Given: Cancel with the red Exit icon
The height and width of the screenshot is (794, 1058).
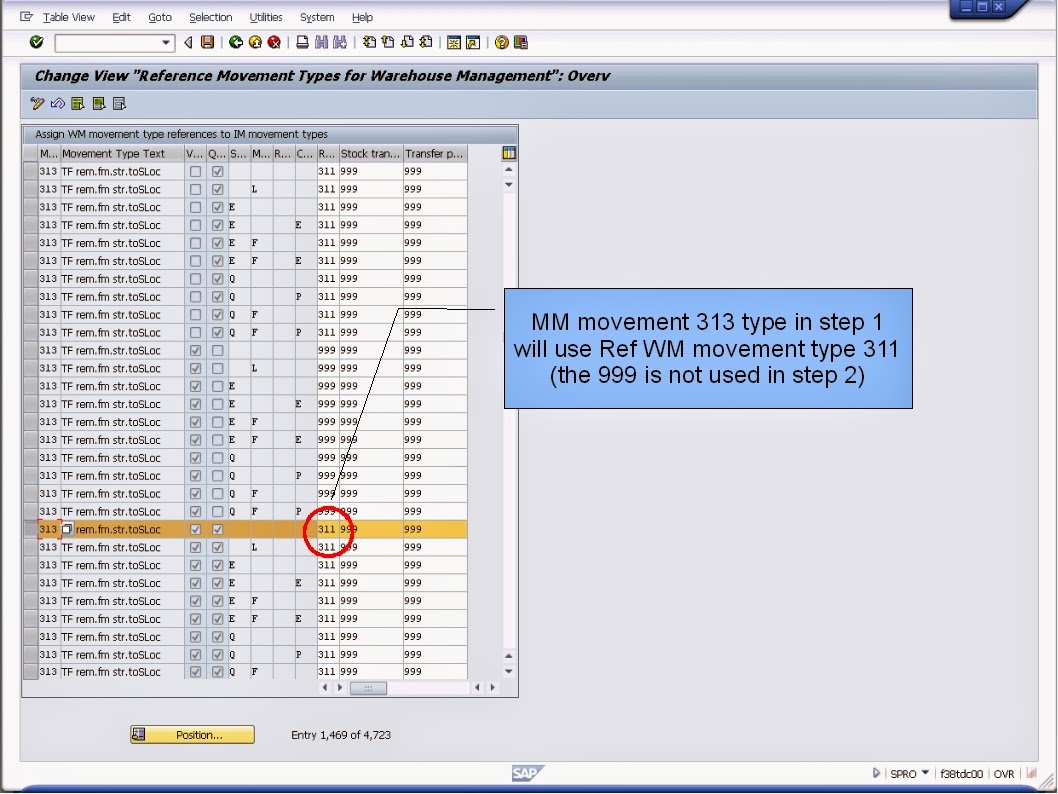Looking at the screenshot, I should coord(273,42).
